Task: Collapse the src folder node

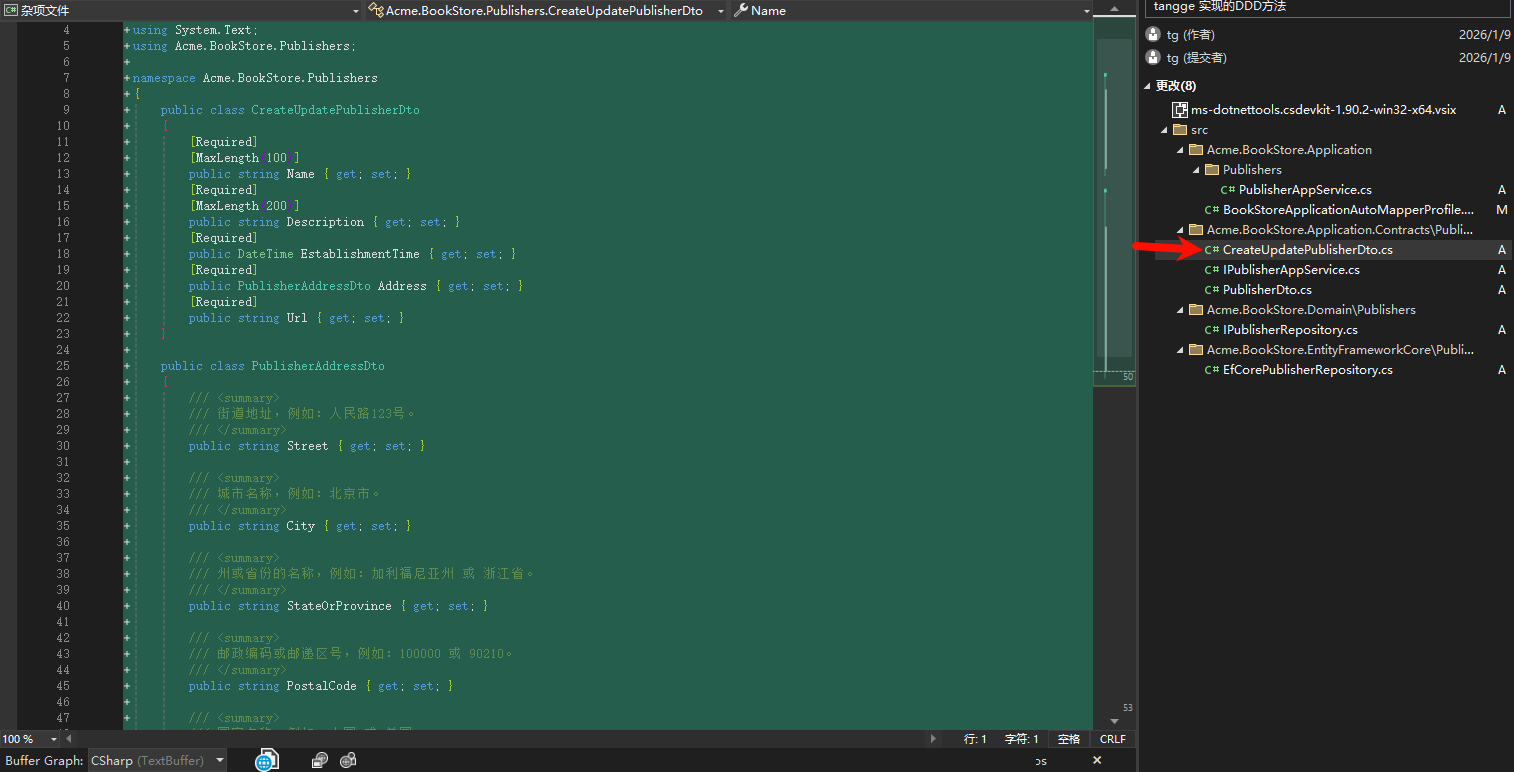Action: tap(1164, 130)
